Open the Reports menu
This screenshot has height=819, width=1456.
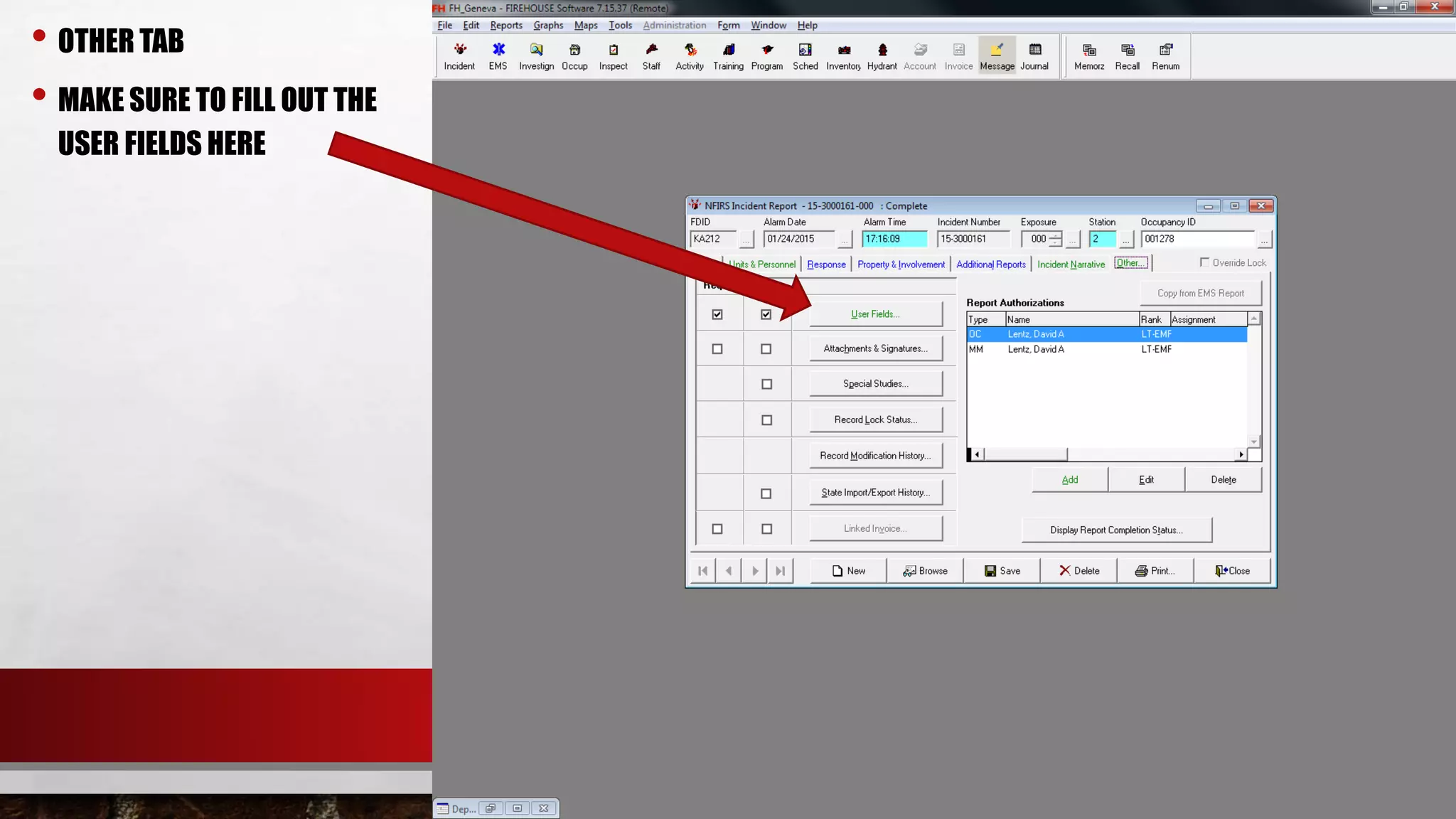(x=505, y=25)
